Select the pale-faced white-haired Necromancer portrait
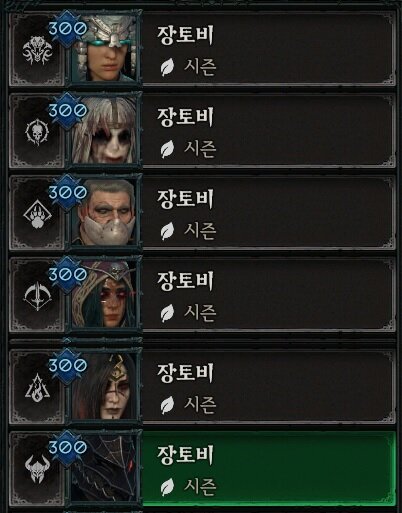Image resolution: width=402 pixels, height=513 pixels. pos(104,131)
